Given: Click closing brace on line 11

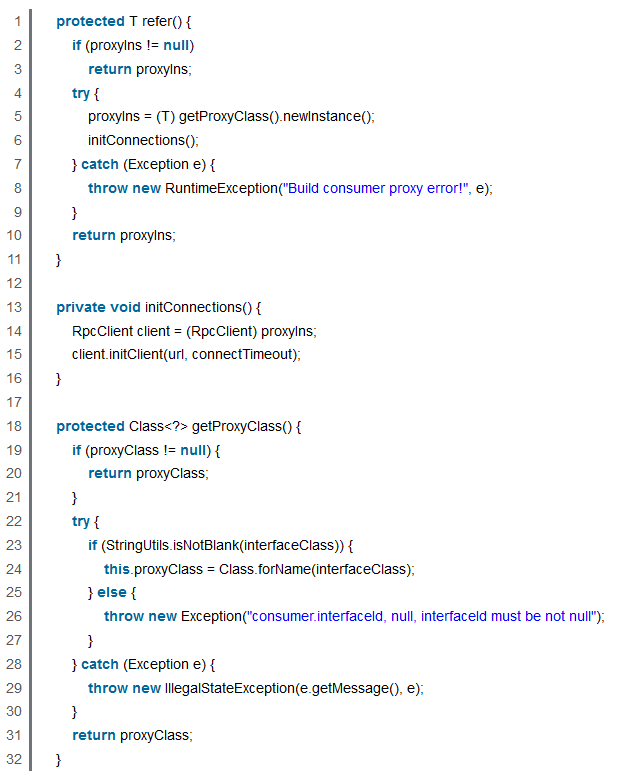Looking at the screenshot, I should click(x=58, y=260).
